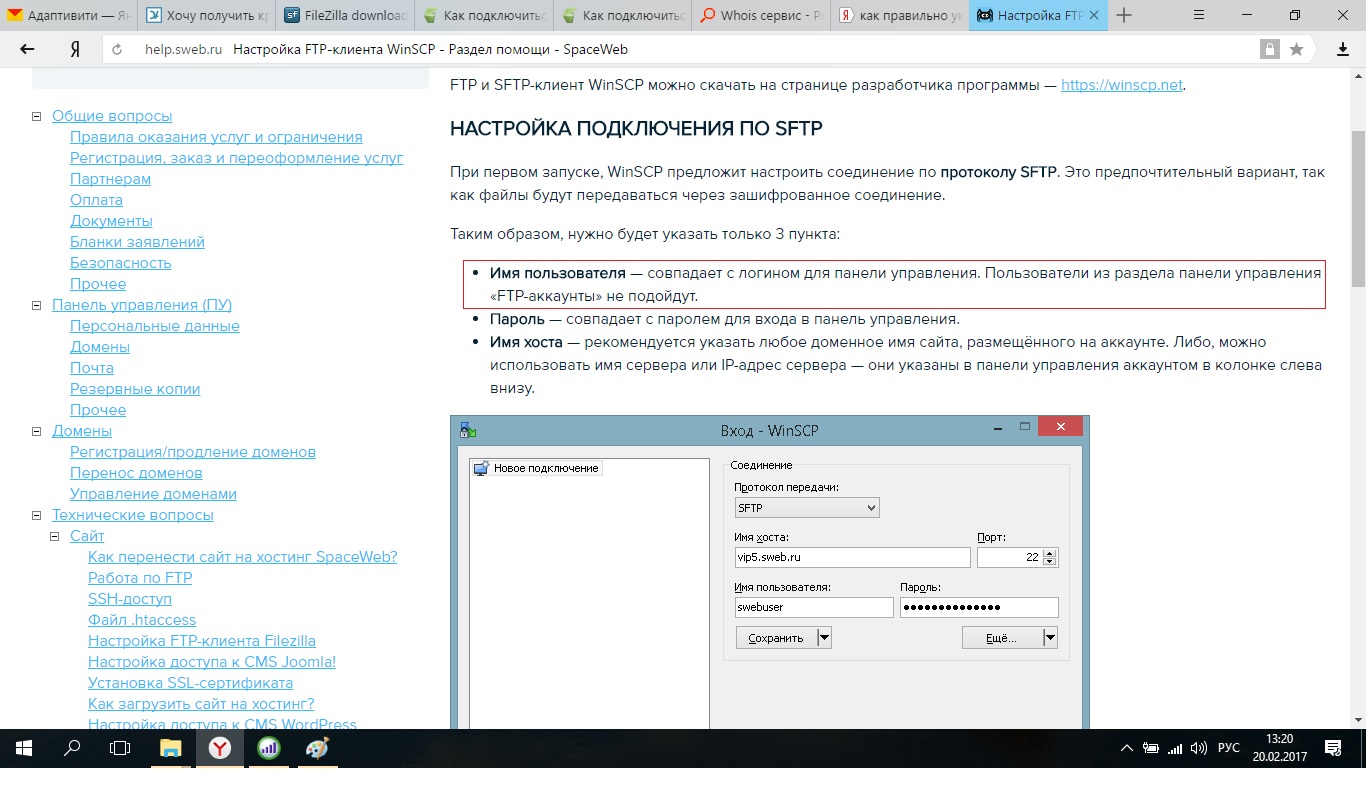Screen dimensions: 1366x800
Task: Open the "Партнерам" link
Action: tap(110, 179)
